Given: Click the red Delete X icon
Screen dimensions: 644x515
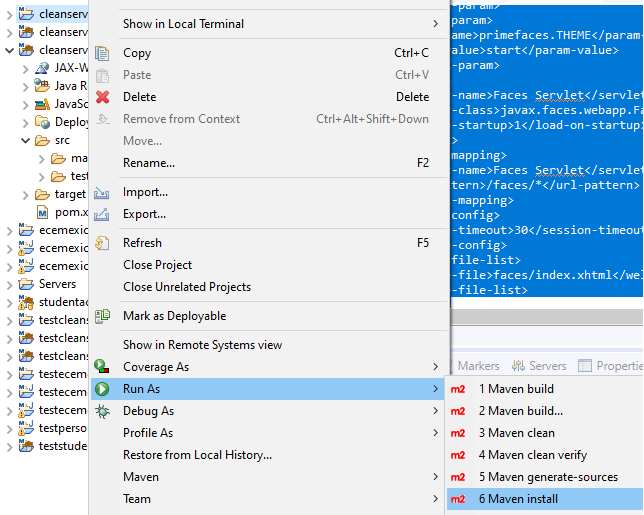Looking at the screenshot, I should 102,97.
